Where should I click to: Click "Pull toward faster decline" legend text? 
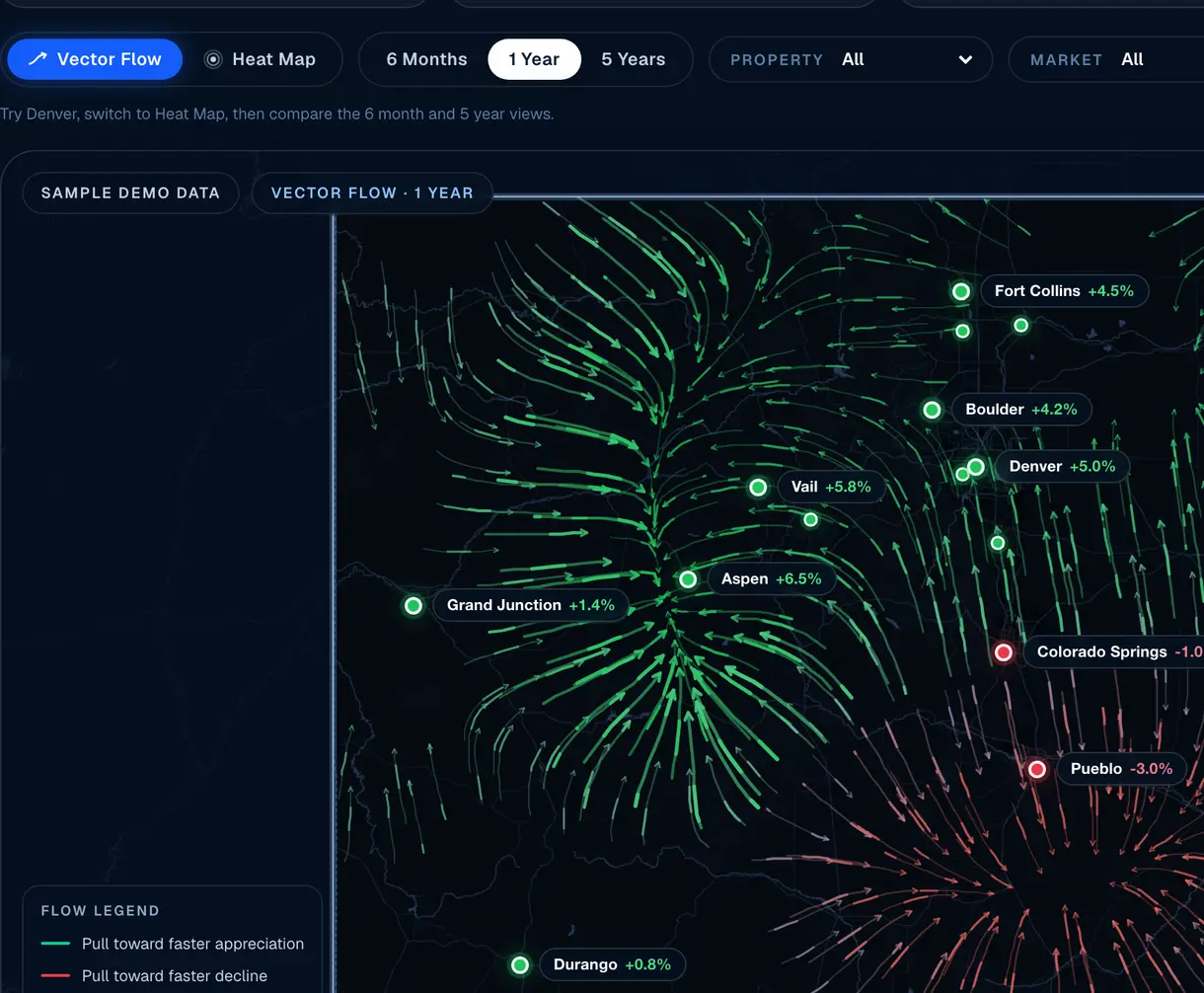point(175,976)
